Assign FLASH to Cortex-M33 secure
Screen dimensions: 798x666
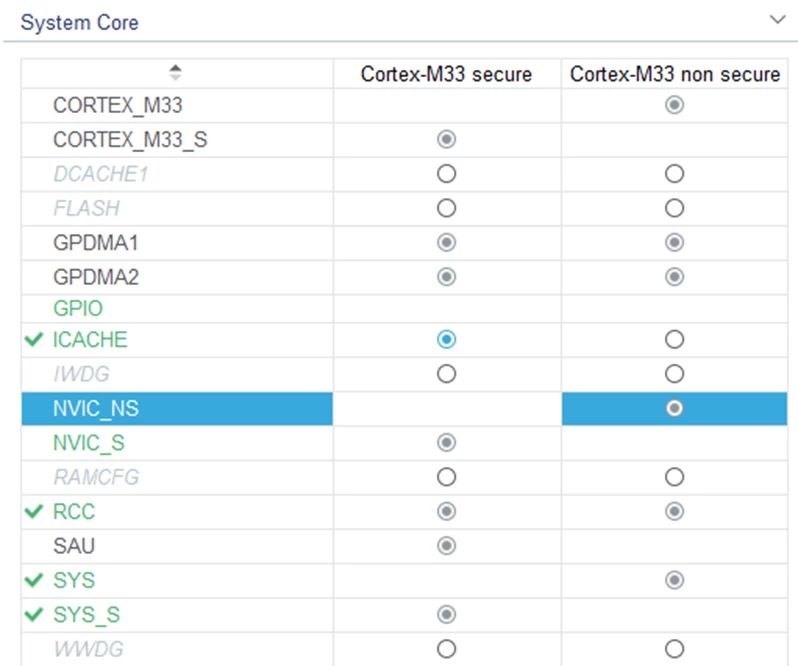click(x=446, y=208)
